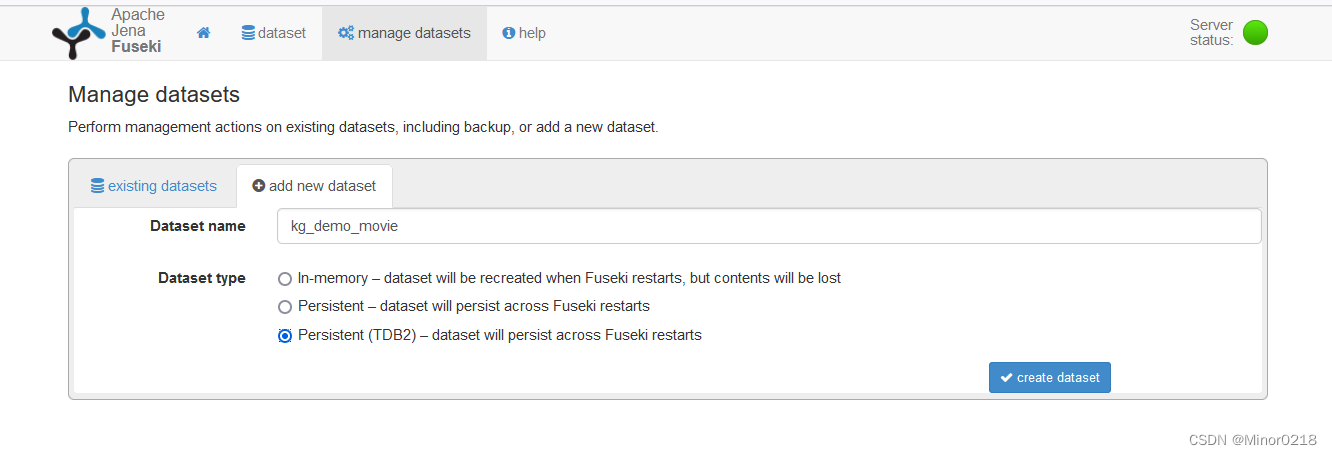
Task: Click the database icon on existing datasets tab
Action: (x=97, y=186)
